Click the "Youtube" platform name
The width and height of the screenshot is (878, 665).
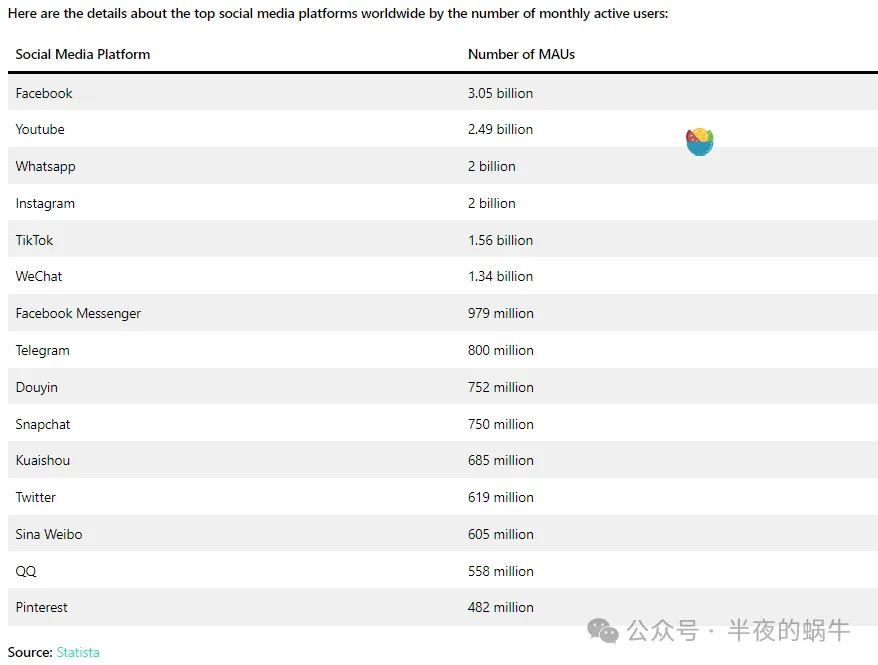tap(40, 129)
